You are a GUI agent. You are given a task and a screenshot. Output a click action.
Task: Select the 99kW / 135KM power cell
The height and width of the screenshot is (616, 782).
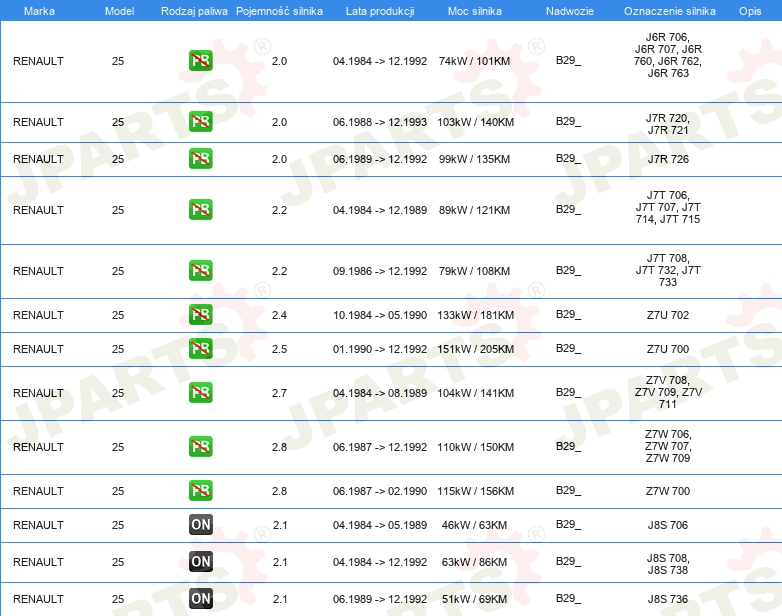point(474,159)
